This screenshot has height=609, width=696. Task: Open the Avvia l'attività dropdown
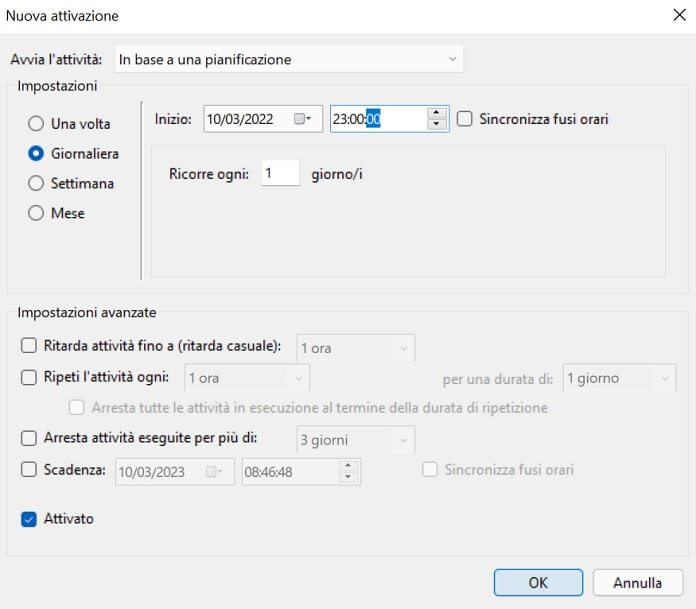289,59
